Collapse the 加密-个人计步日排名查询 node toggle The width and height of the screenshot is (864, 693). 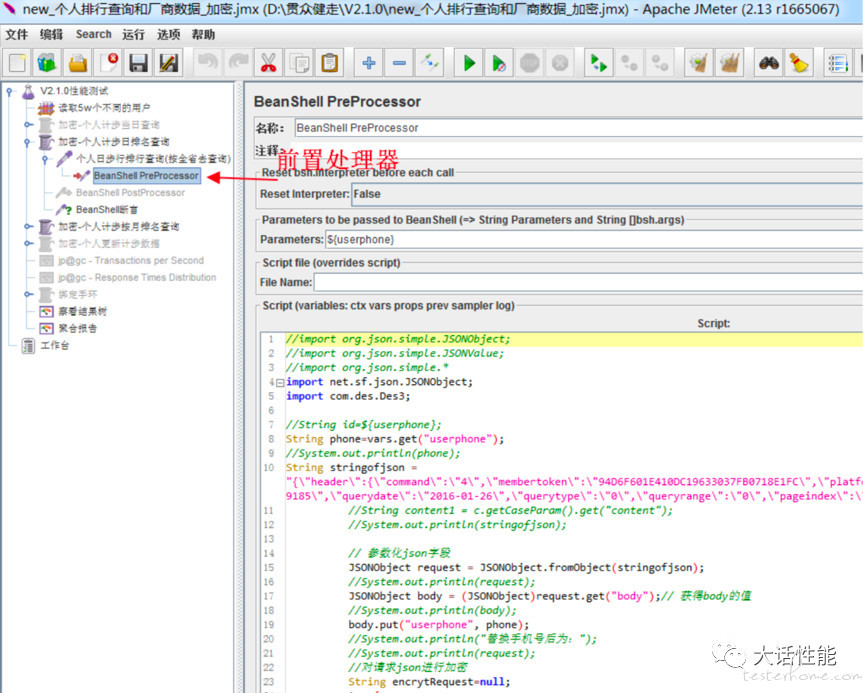point(27,142)
